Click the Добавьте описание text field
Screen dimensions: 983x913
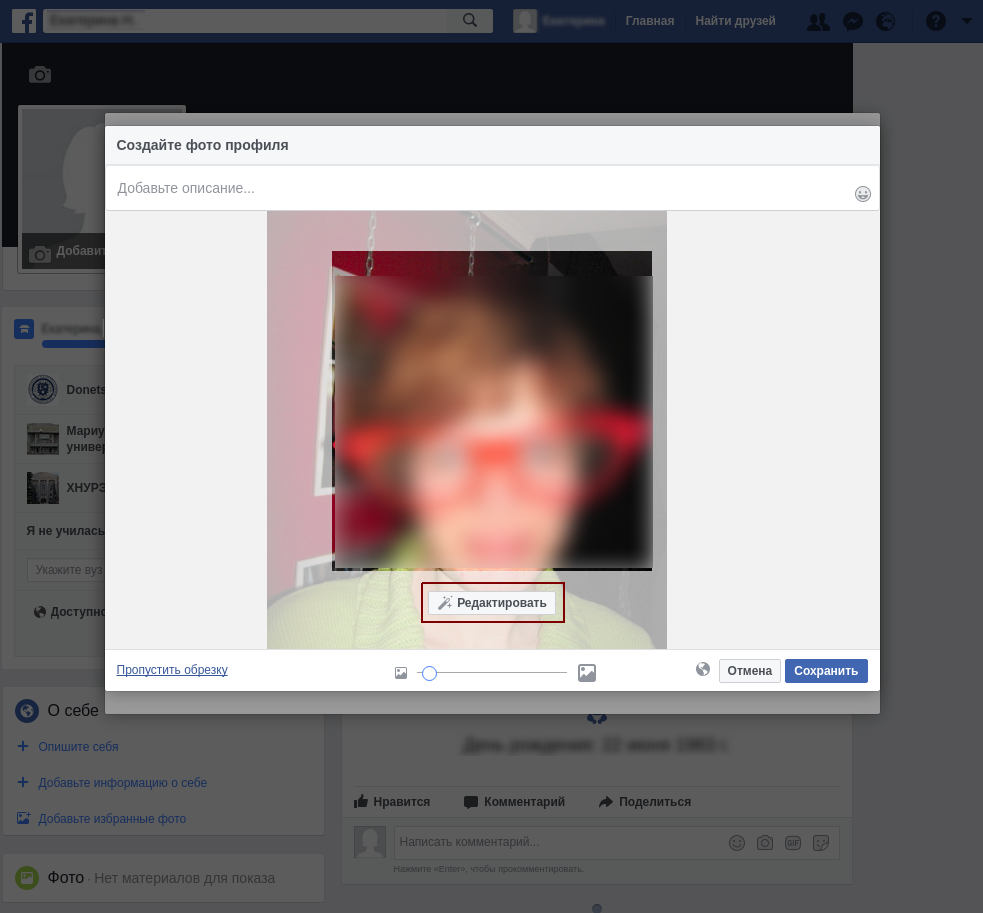tap(480, 188)
